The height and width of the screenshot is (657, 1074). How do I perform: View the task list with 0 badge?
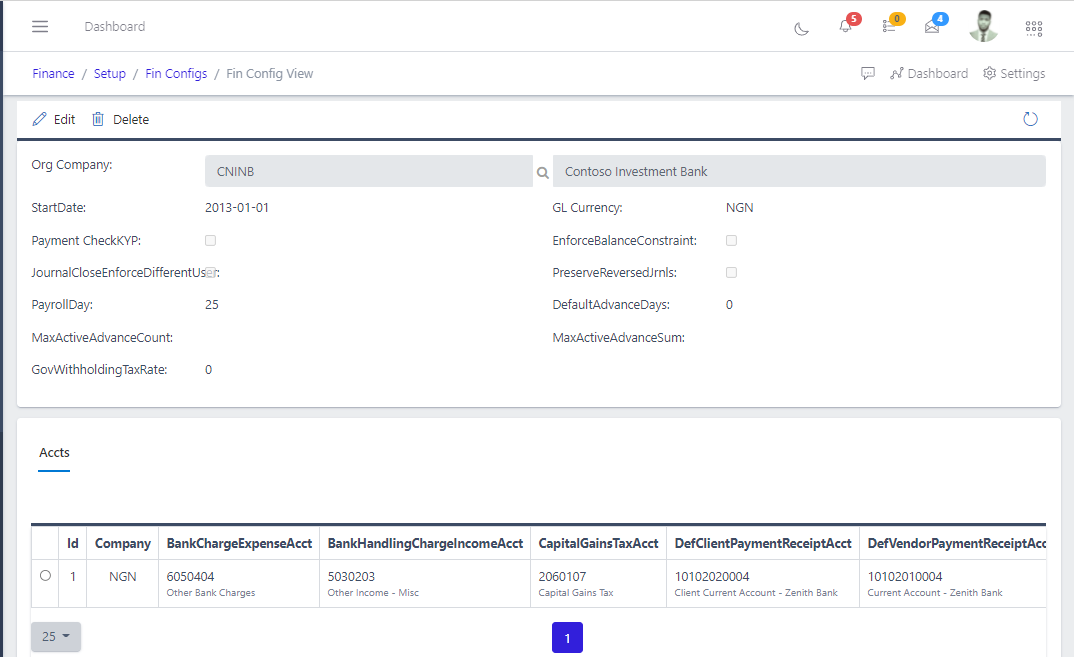tap(889, 29)
